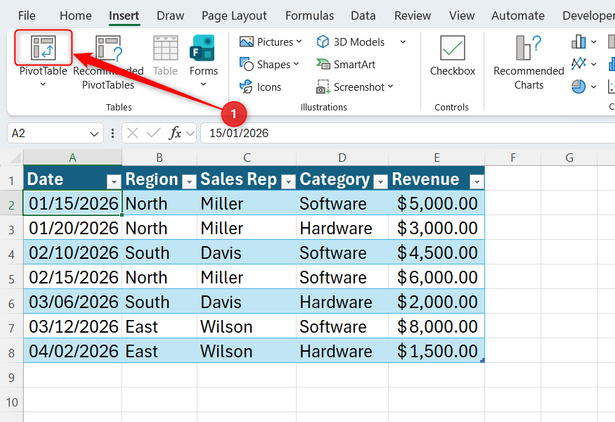Viewport: 615px width, 422px height.
Task: Cancel formula bar entry with X
Action: point(133,133)
